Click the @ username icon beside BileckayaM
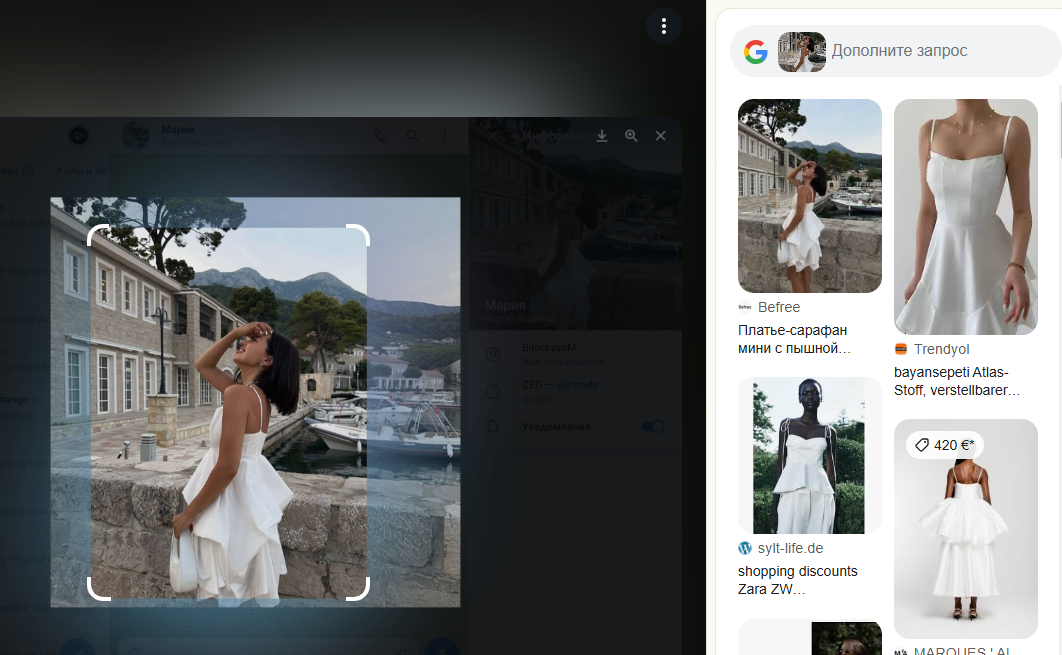This screenshot has width=1062, height=655. [x=492, y=354]
